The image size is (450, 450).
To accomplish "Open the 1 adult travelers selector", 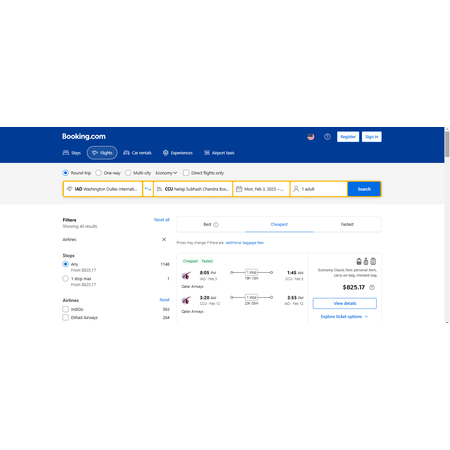I will click(x=319, y=189).
